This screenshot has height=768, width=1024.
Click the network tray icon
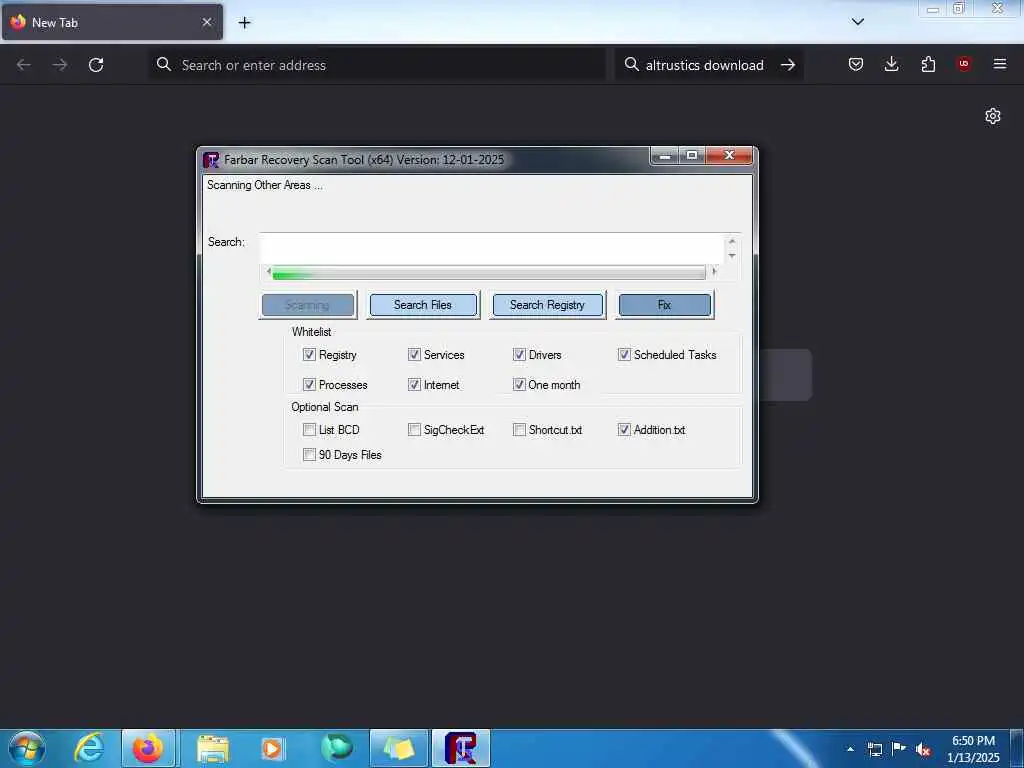(x=875, y=749)
